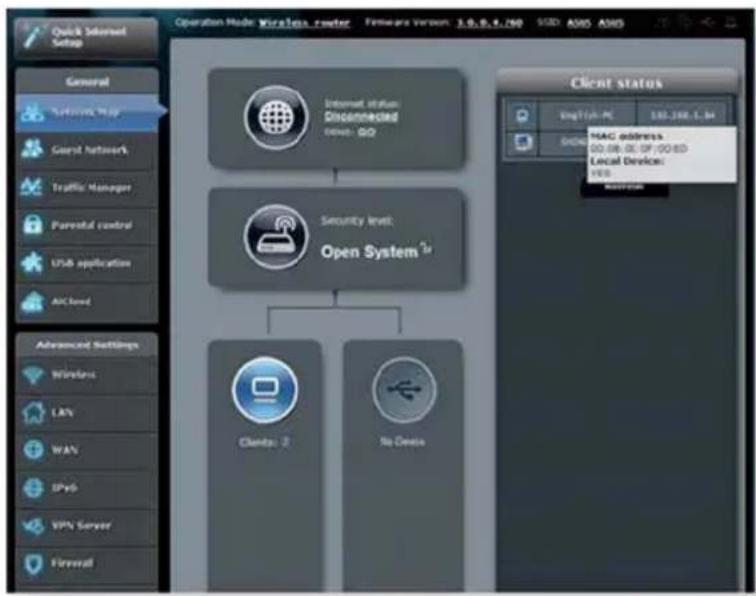The height and width of the screenshot is (596, 756).
Task: Click the English-PC client name
Action: pos(587,116)
